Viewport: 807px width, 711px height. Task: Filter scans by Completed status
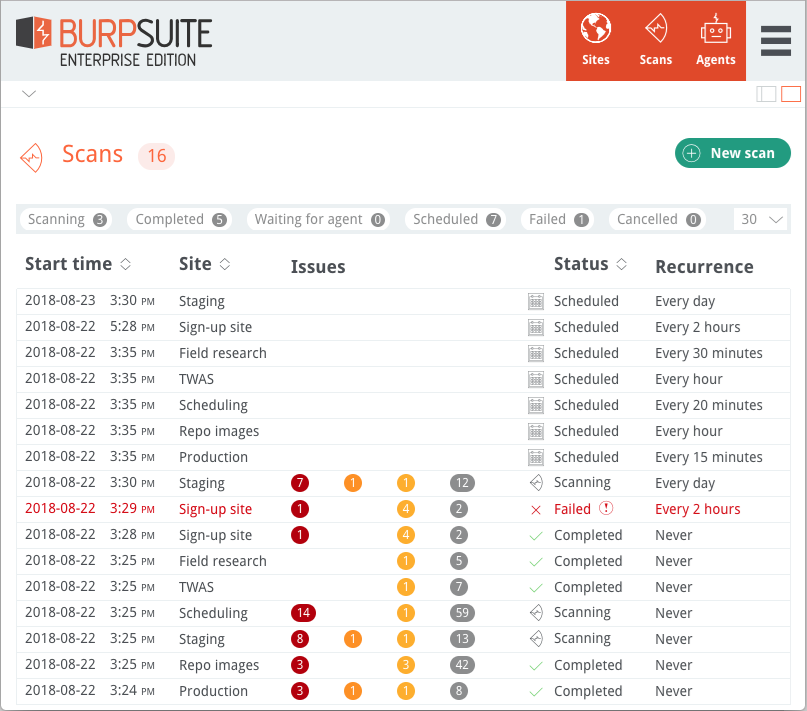[180, 219]
